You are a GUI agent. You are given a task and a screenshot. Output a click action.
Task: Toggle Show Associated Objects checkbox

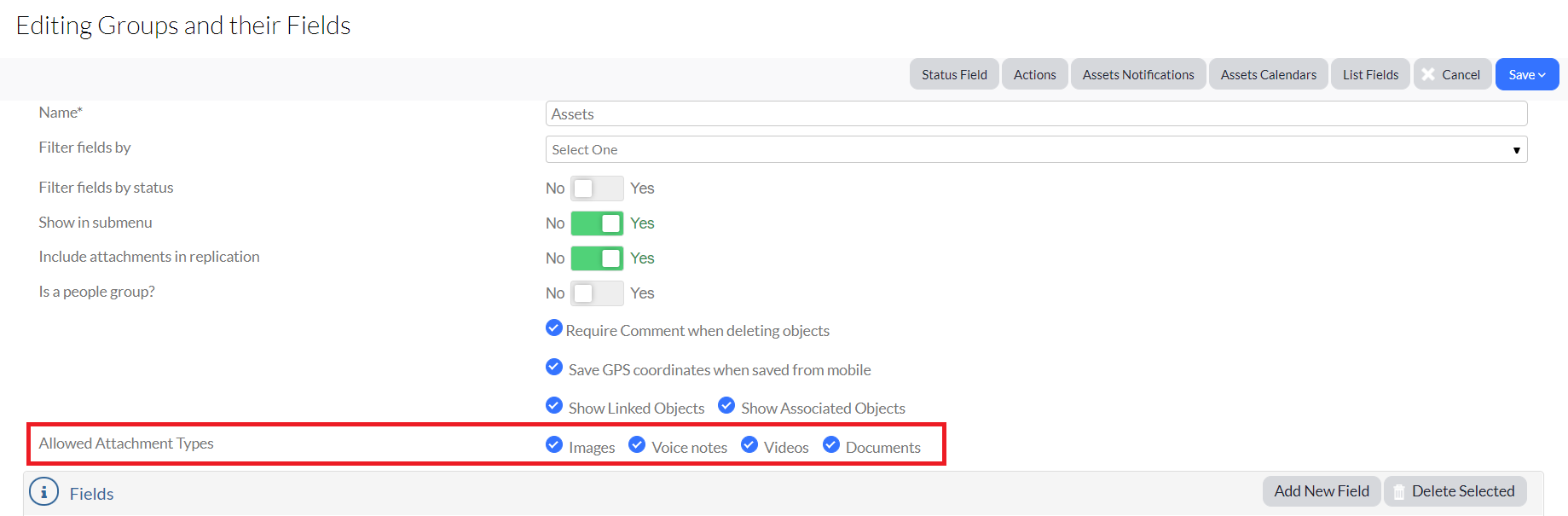726,405
